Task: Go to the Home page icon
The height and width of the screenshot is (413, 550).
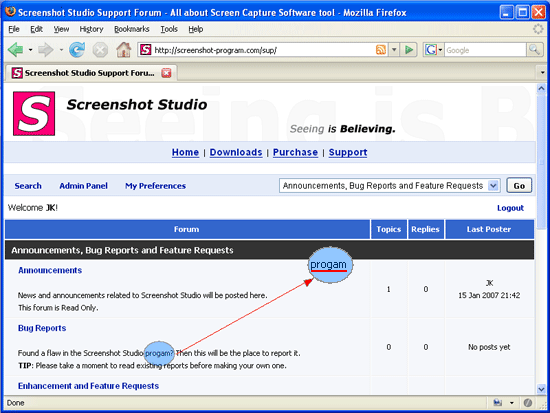Action: [x=123, y=49]
